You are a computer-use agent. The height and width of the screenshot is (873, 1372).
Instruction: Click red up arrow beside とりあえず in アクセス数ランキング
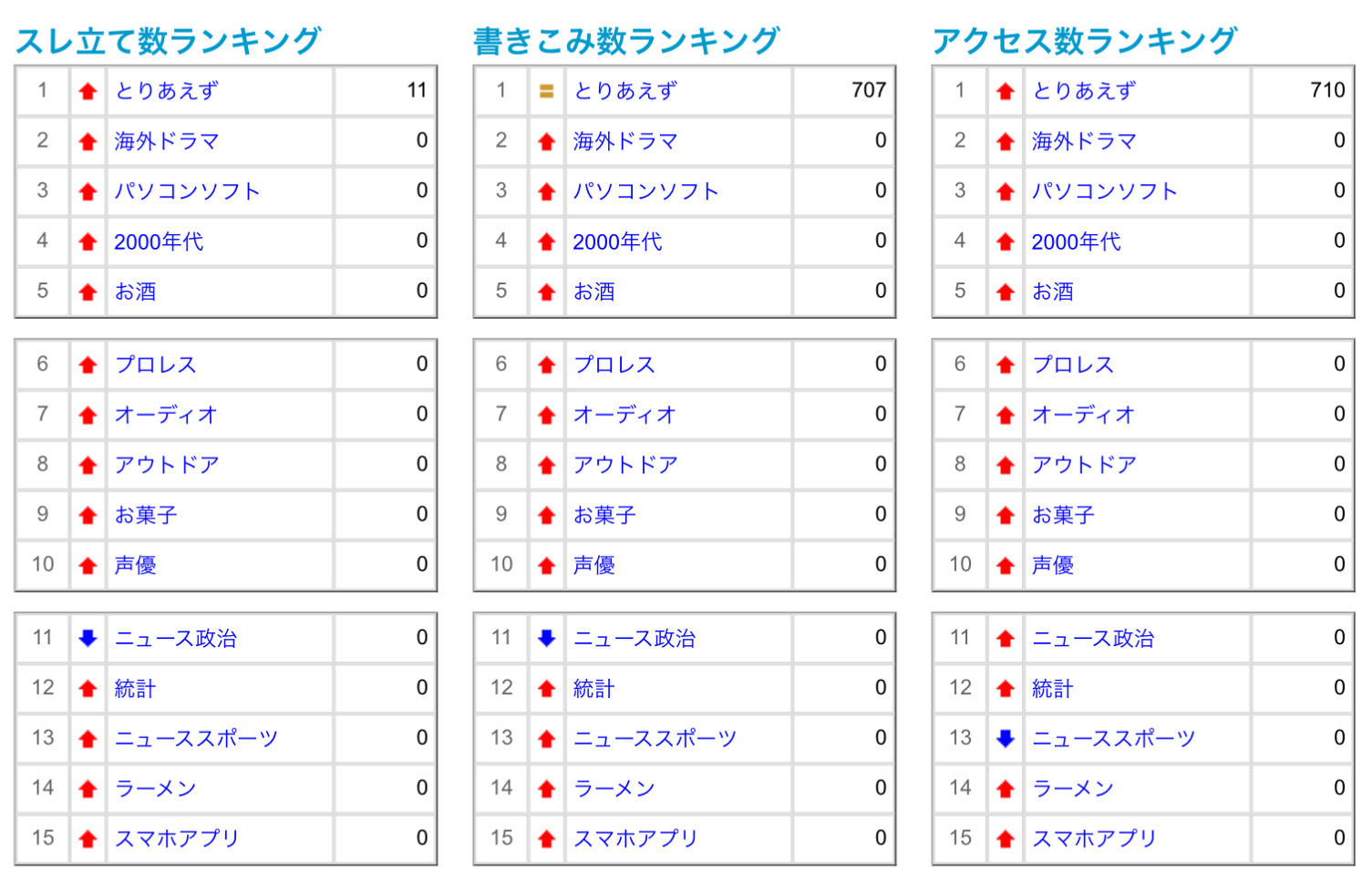[x=1006, y=91]
